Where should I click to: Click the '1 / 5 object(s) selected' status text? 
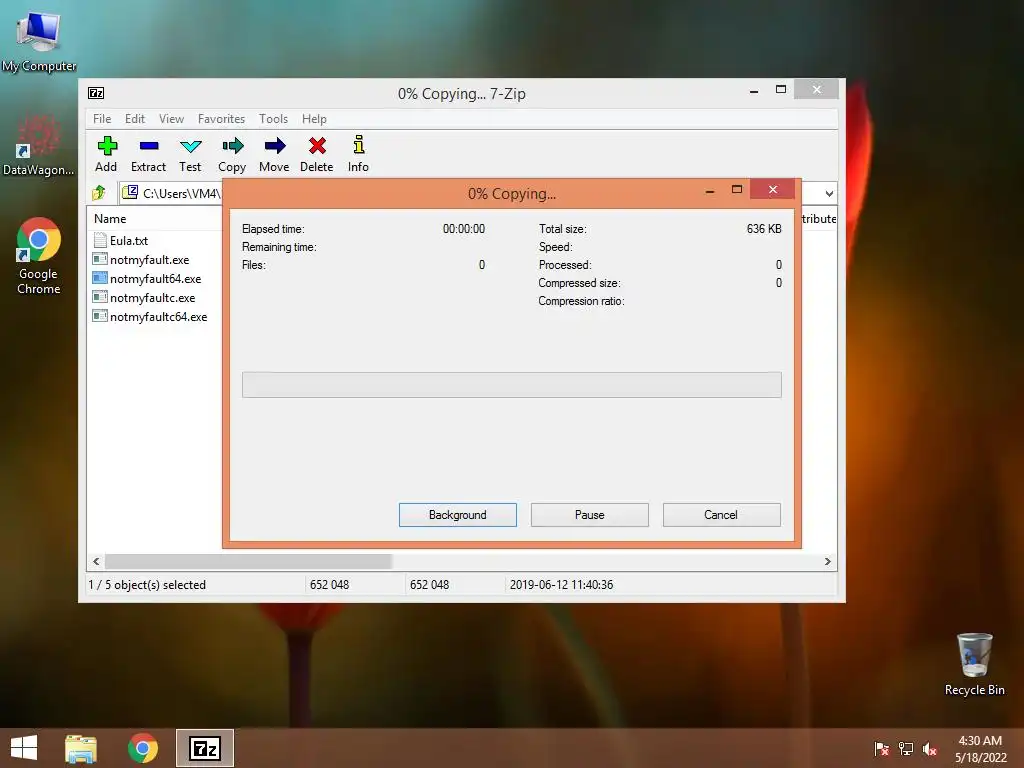[x=147, y=584]
